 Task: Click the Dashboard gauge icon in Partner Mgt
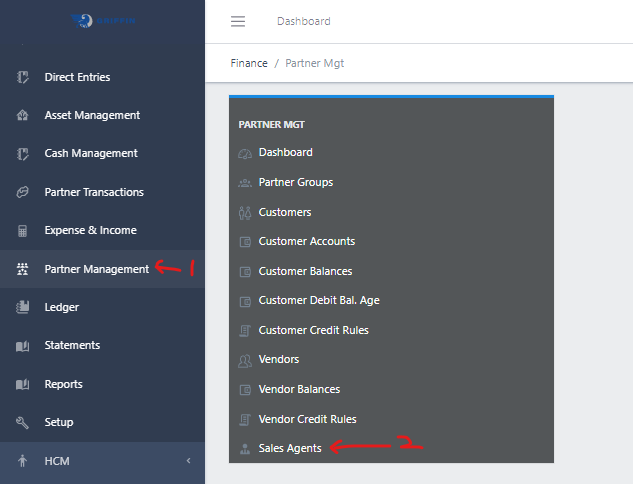coord(245,154)
